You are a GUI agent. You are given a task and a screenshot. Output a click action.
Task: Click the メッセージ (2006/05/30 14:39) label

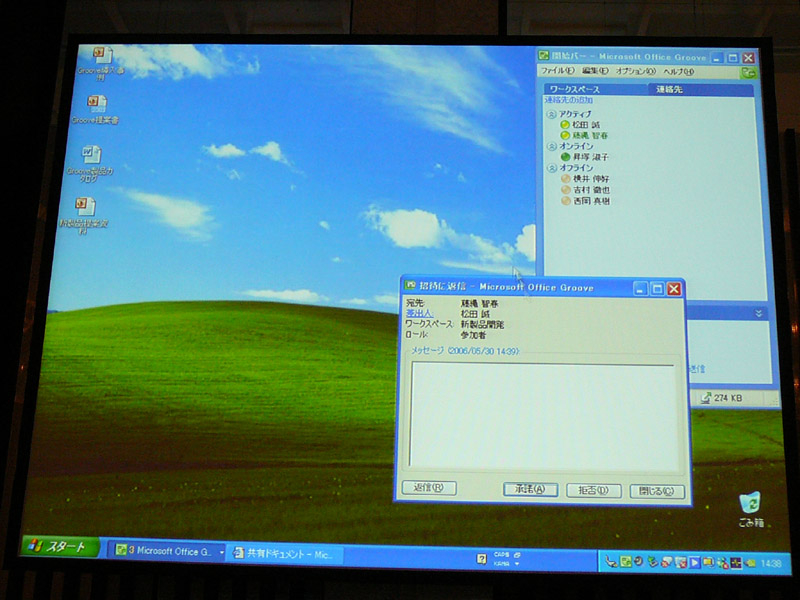pos(465,351)
